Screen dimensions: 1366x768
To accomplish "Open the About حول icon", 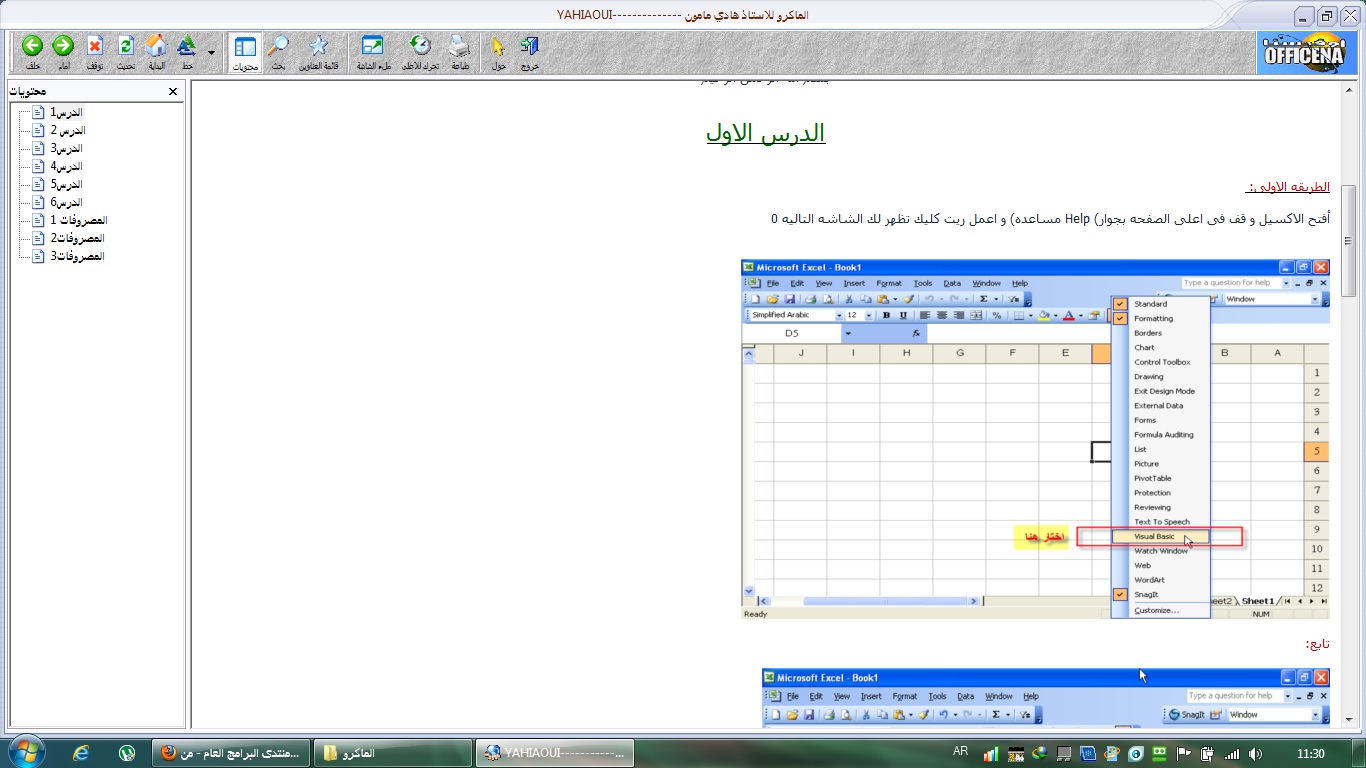I will tap(498, 52).
